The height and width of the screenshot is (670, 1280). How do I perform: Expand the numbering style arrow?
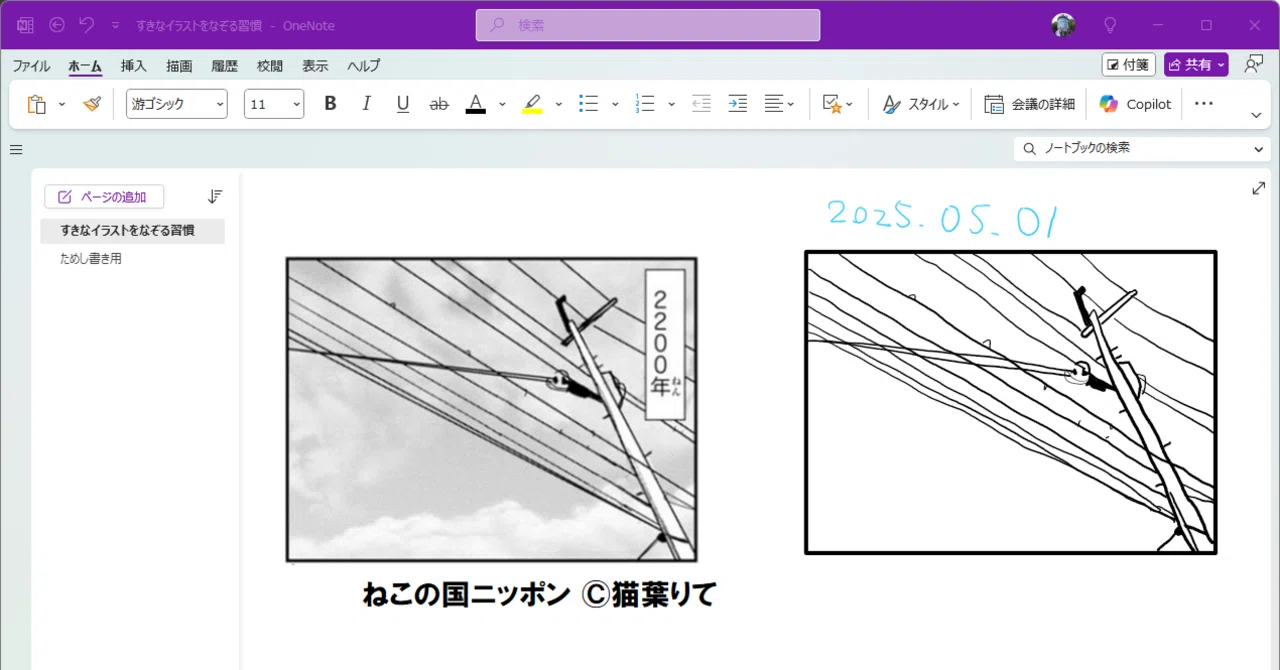671,104
